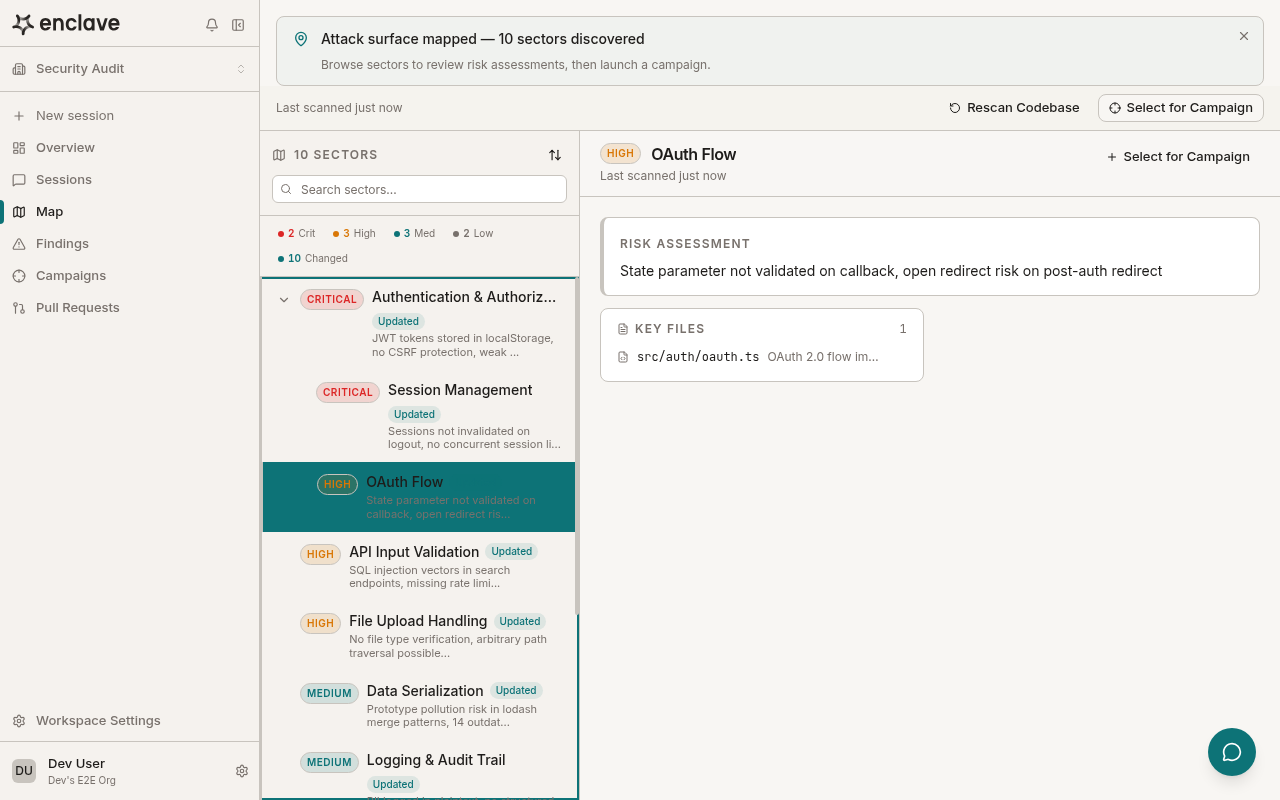Screen dimensions: 1280x800
Task: Click MEDIUM badge on Data Serialization
Action: point(329,693)
